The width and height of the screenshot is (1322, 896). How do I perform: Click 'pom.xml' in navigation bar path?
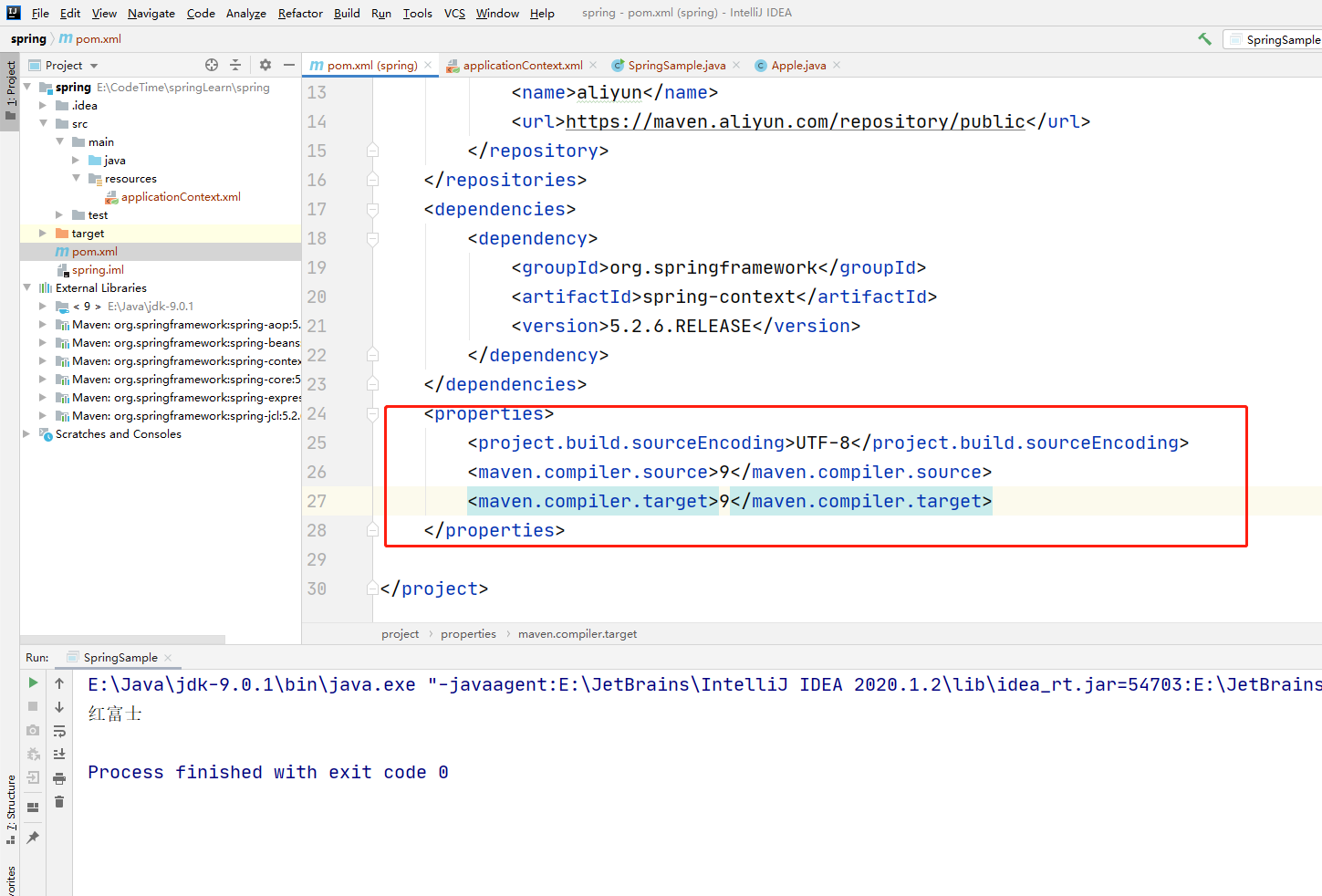pos(98,39)
